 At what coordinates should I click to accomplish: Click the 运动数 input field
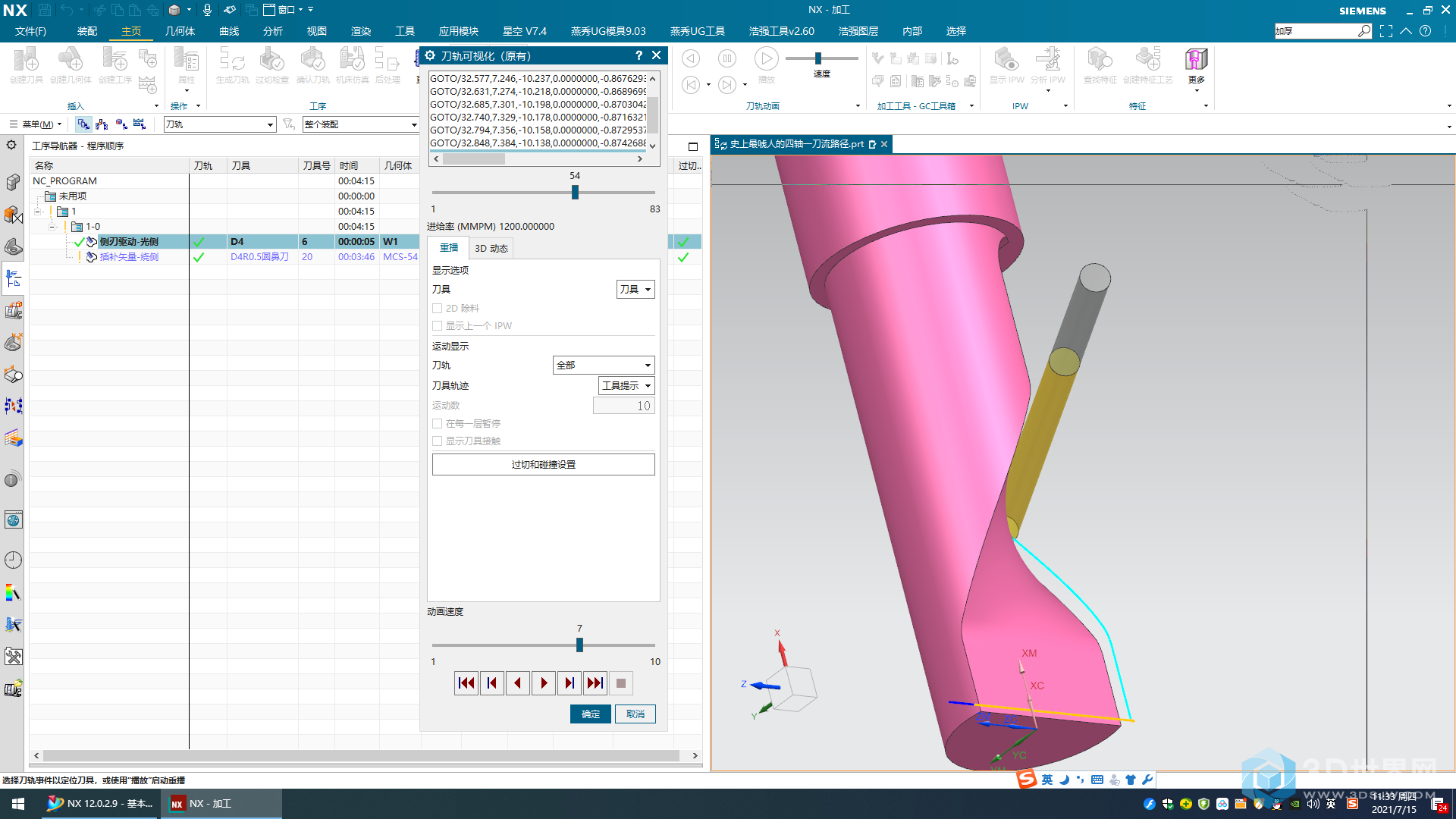tap(623, 406)
